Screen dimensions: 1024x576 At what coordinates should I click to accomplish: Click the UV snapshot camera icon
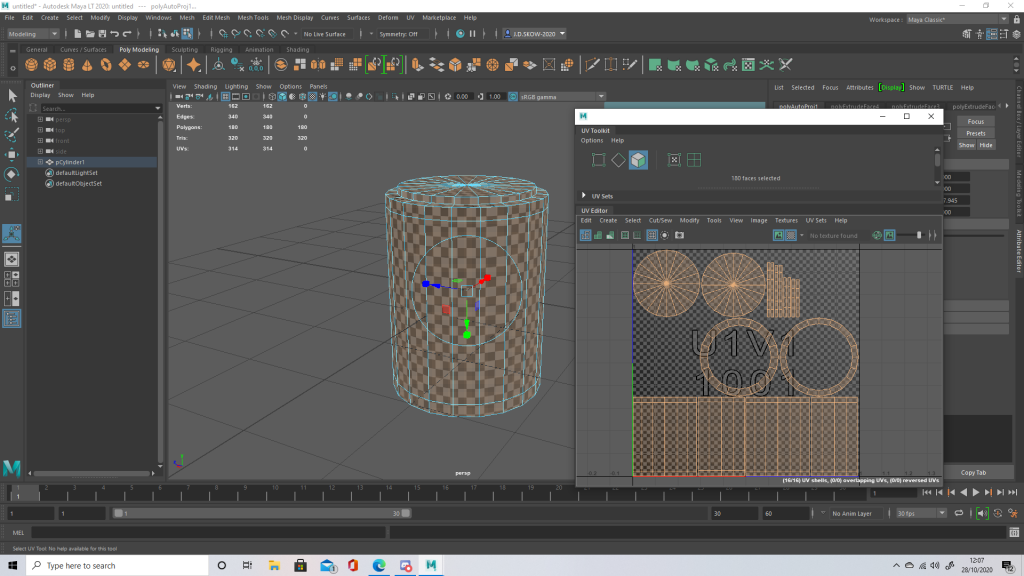click(679, 235)
